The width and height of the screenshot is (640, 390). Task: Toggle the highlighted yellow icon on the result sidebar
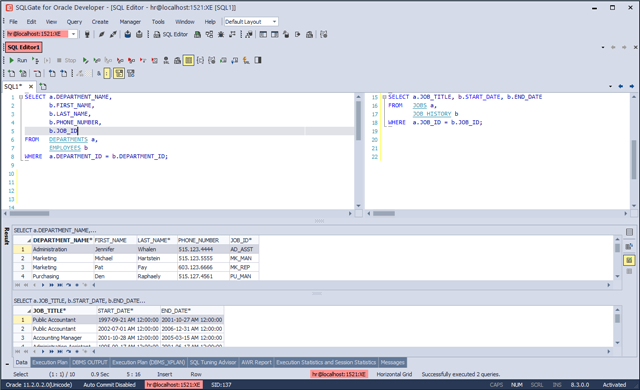[629, 260]
